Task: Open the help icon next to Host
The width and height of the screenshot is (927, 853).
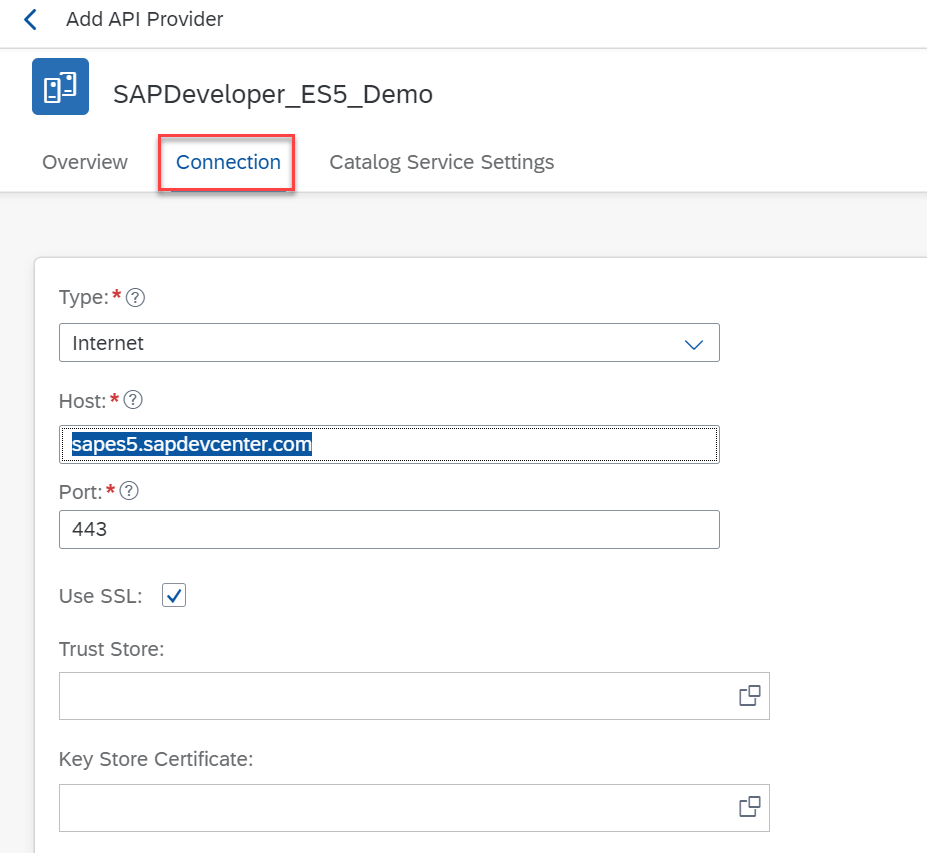Action: (132, 400)
